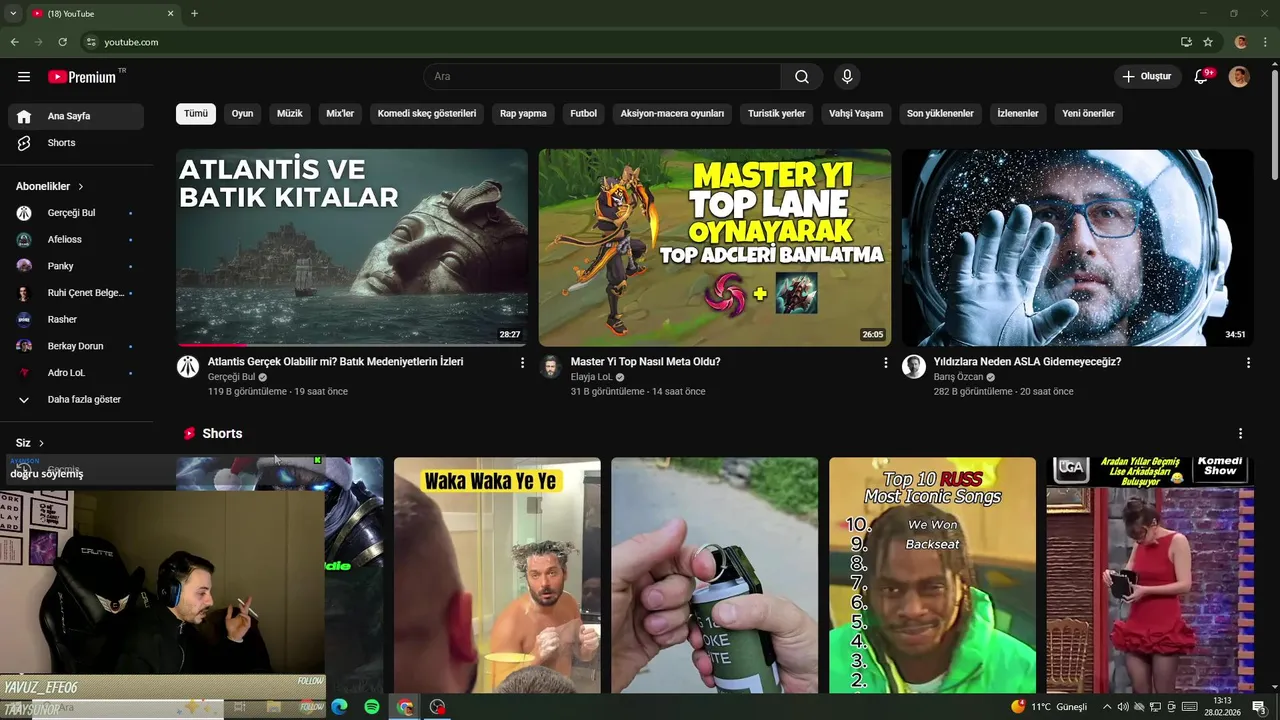Image resolution: width=1280 pixels, height=720 pixels.
Task: Open Berkay Dorun subscription channel
Action: [x=76, y=346]
